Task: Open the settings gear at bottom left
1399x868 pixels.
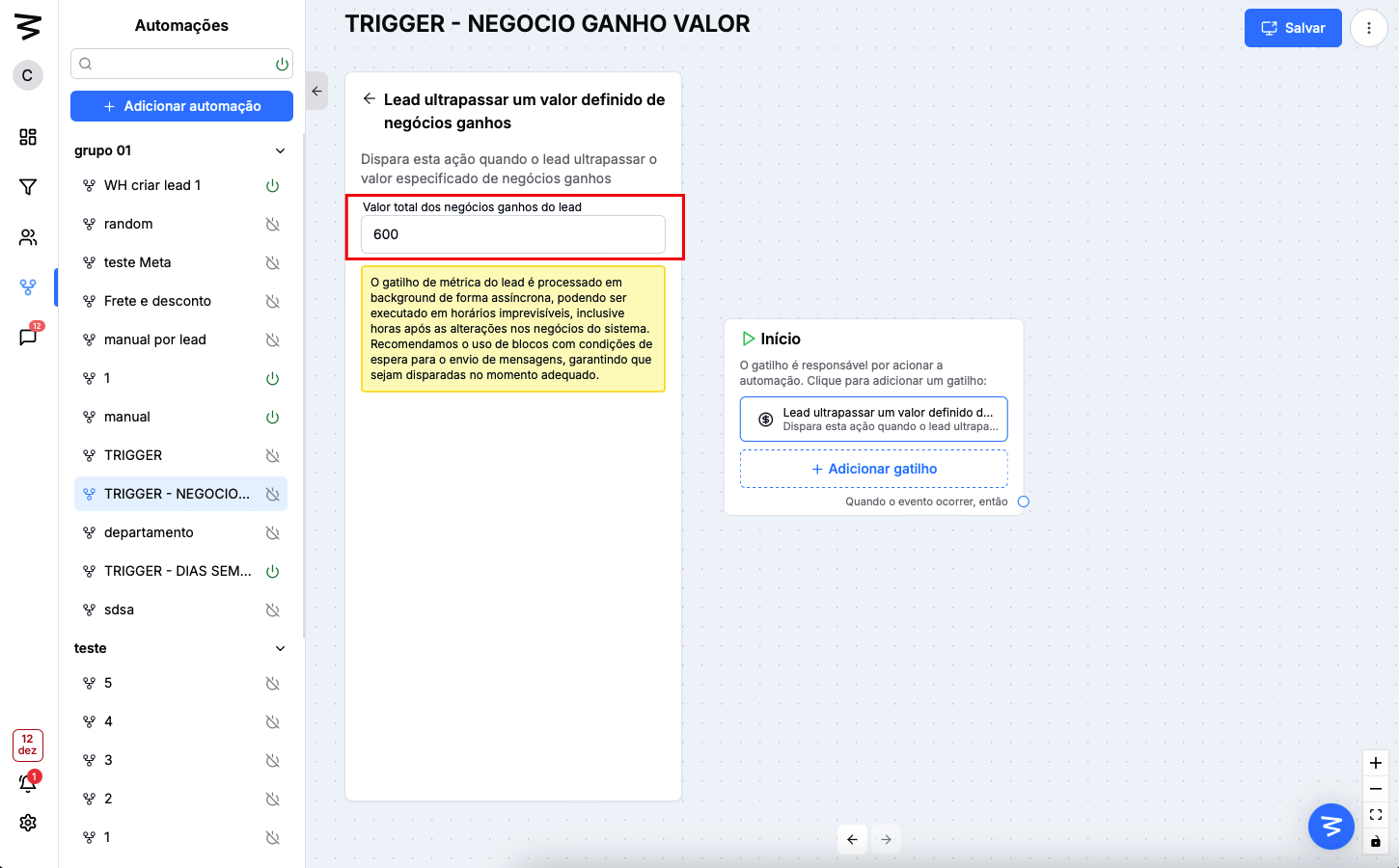Action: click(27, 823)
